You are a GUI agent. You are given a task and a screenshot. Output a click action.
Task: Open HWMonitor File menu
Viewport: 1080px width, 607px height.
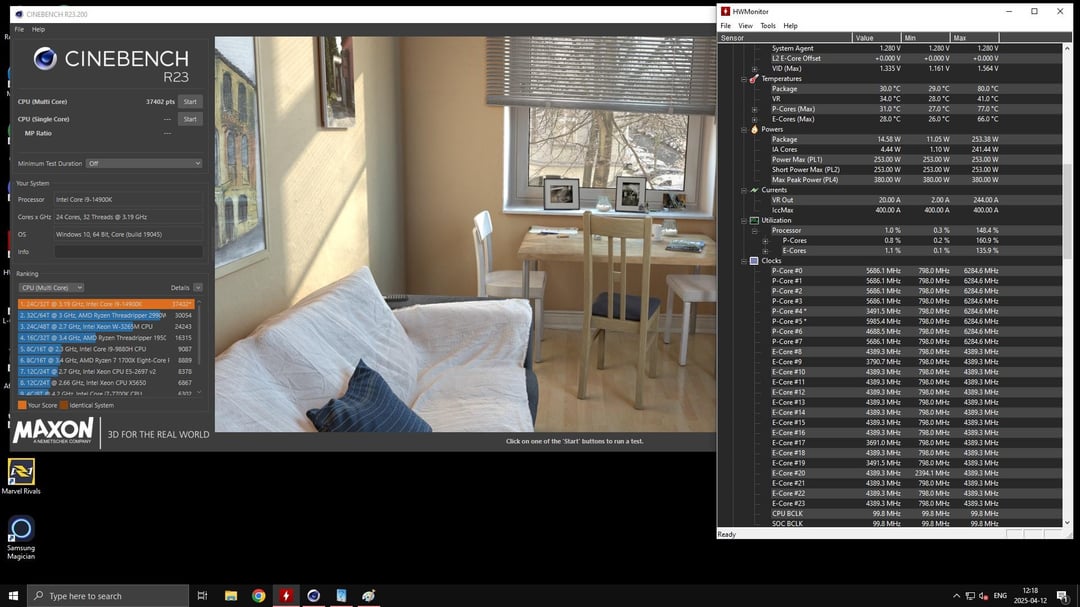725,25
